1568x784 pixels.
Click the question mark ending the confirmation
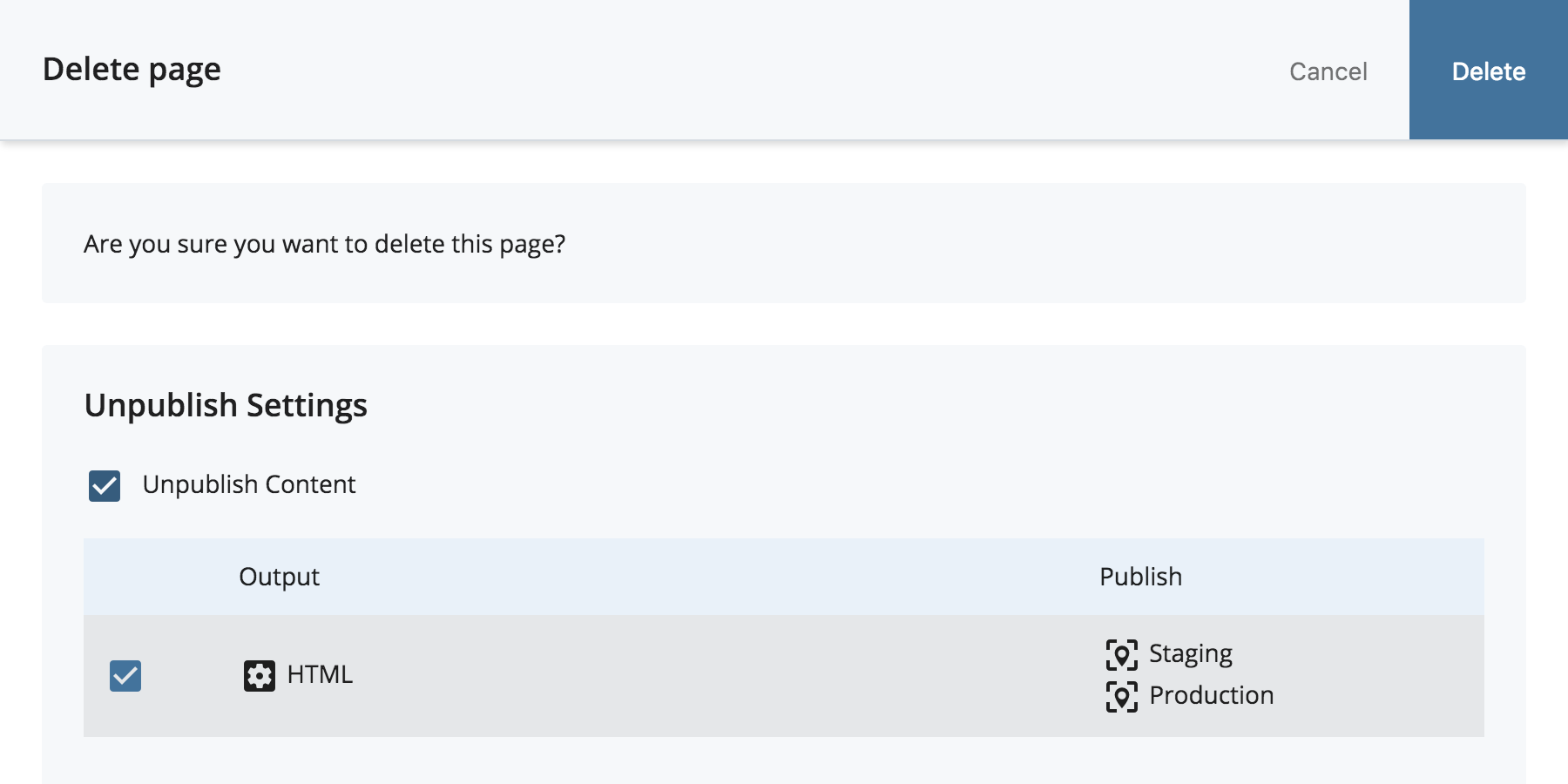click(x=559, y=244)
